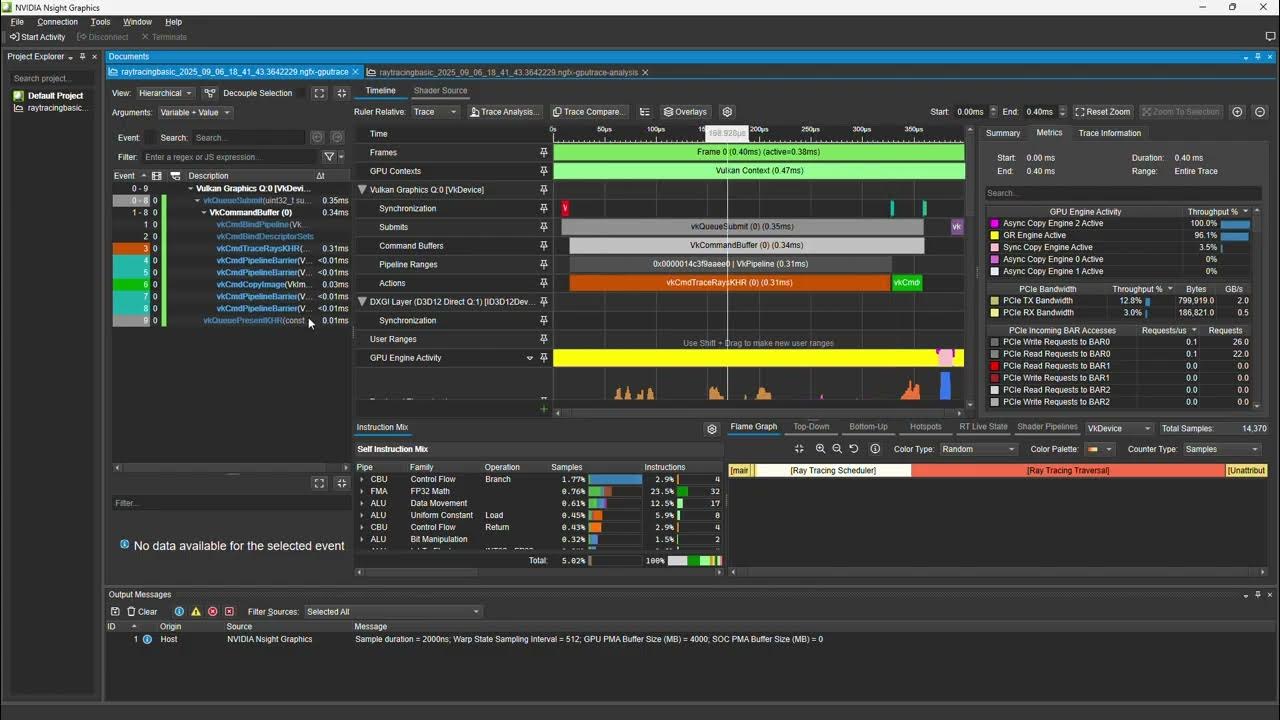1280x720 pixels.
Task: Click the Trace Compare button
Action: tap(589, 112)
